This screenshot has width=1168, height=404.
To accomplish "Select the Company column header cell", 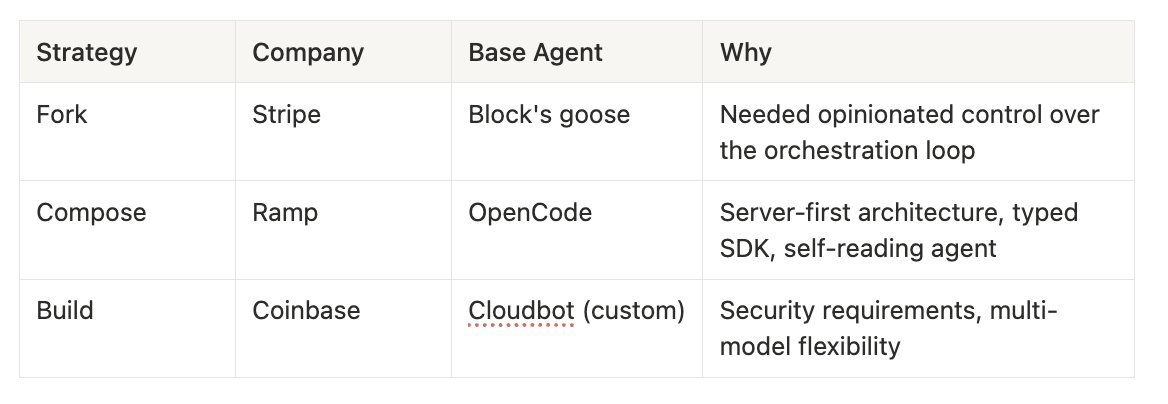I will [343, 52].
